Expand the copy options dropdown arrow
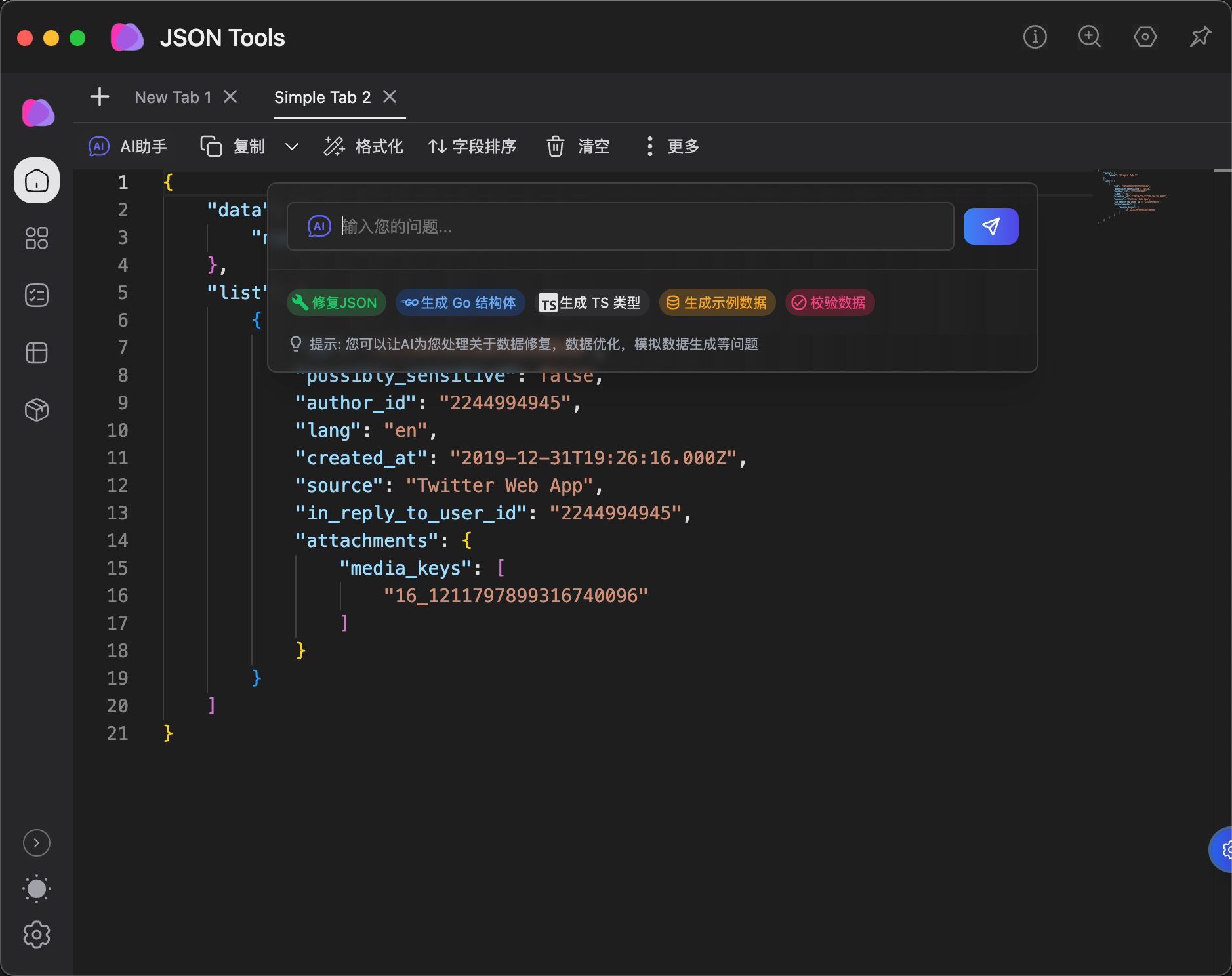 pos(292,146)
